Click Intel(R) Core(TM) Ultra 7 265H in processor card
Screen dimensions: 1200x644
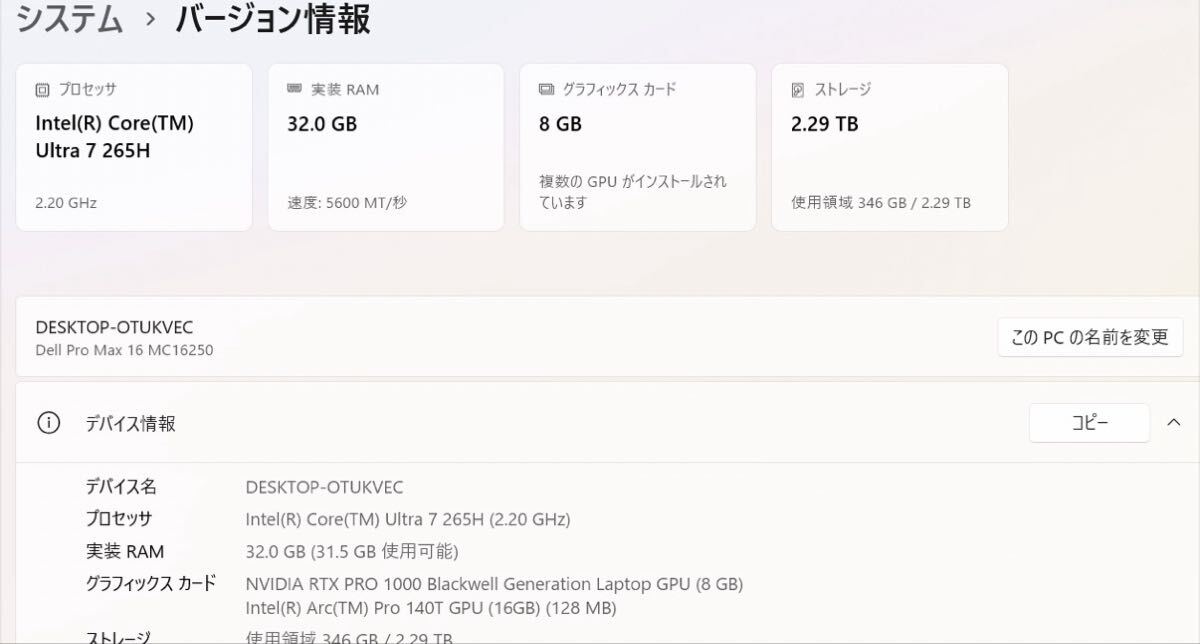pyautogui.click(x=114, y=137)
